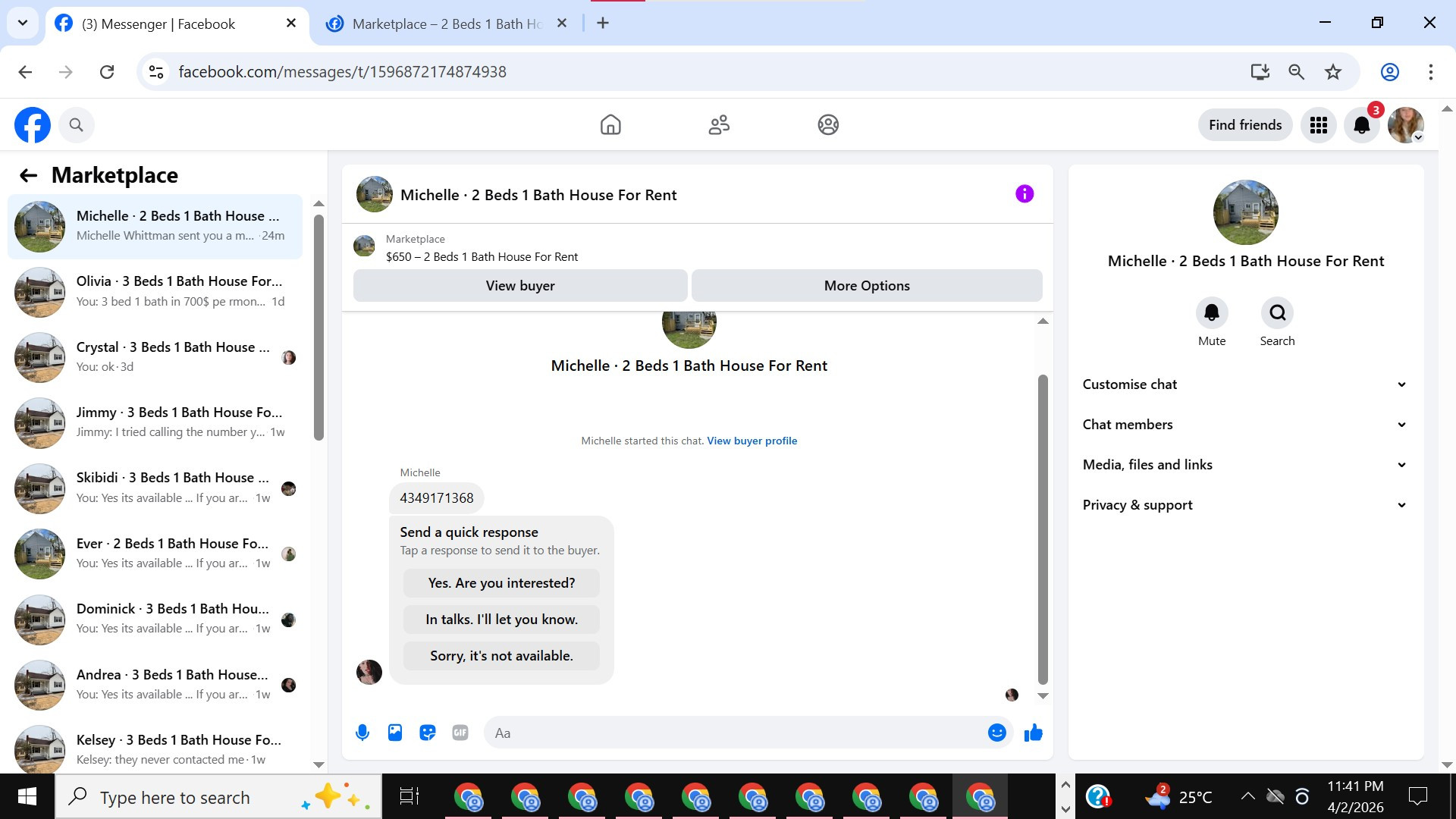Screen dimensions: 1456x819
Task: Open the Windows Start menu
Action: [x=27, y=796]
